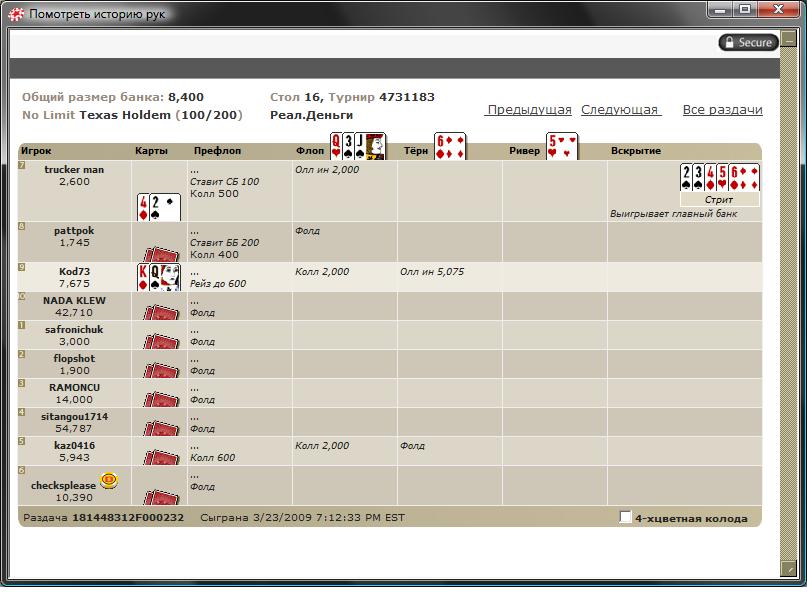Open the previous hand via Предыдущая link
Viewport: 807px width, 600px height.
[528, 110]
